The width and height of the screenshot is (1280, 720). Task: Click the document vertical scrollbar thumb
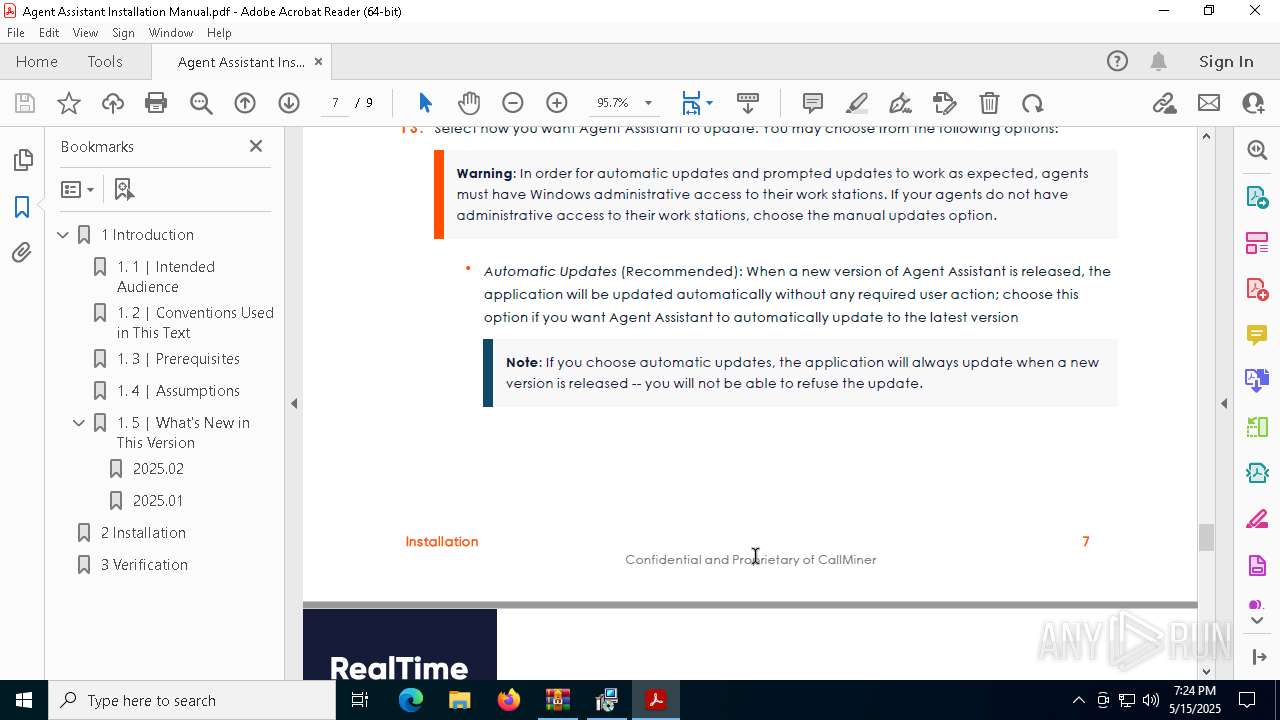(x=1206, y=537)
